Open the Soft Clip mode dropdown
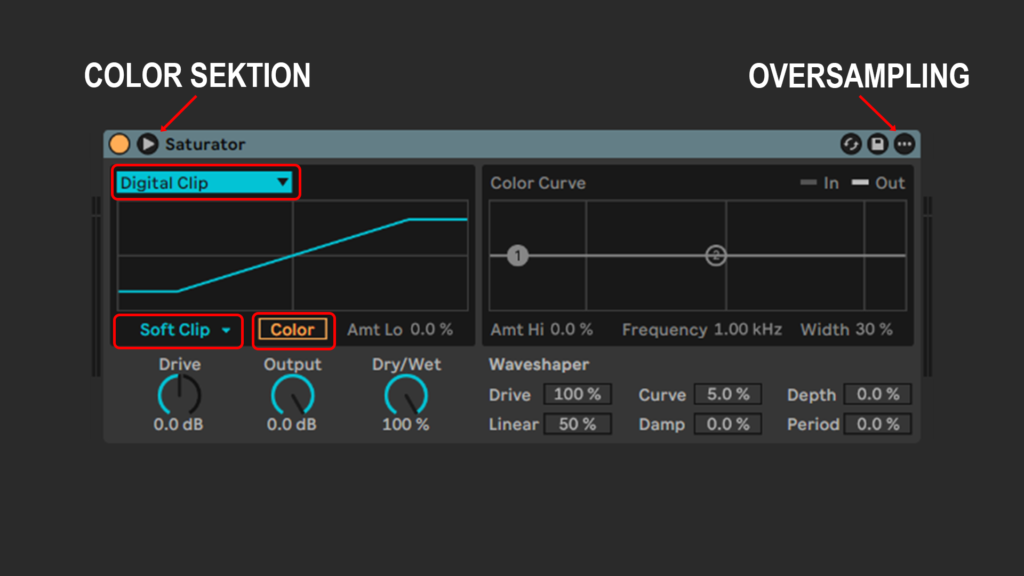The image size is (1024, 576). coord(178,331)
